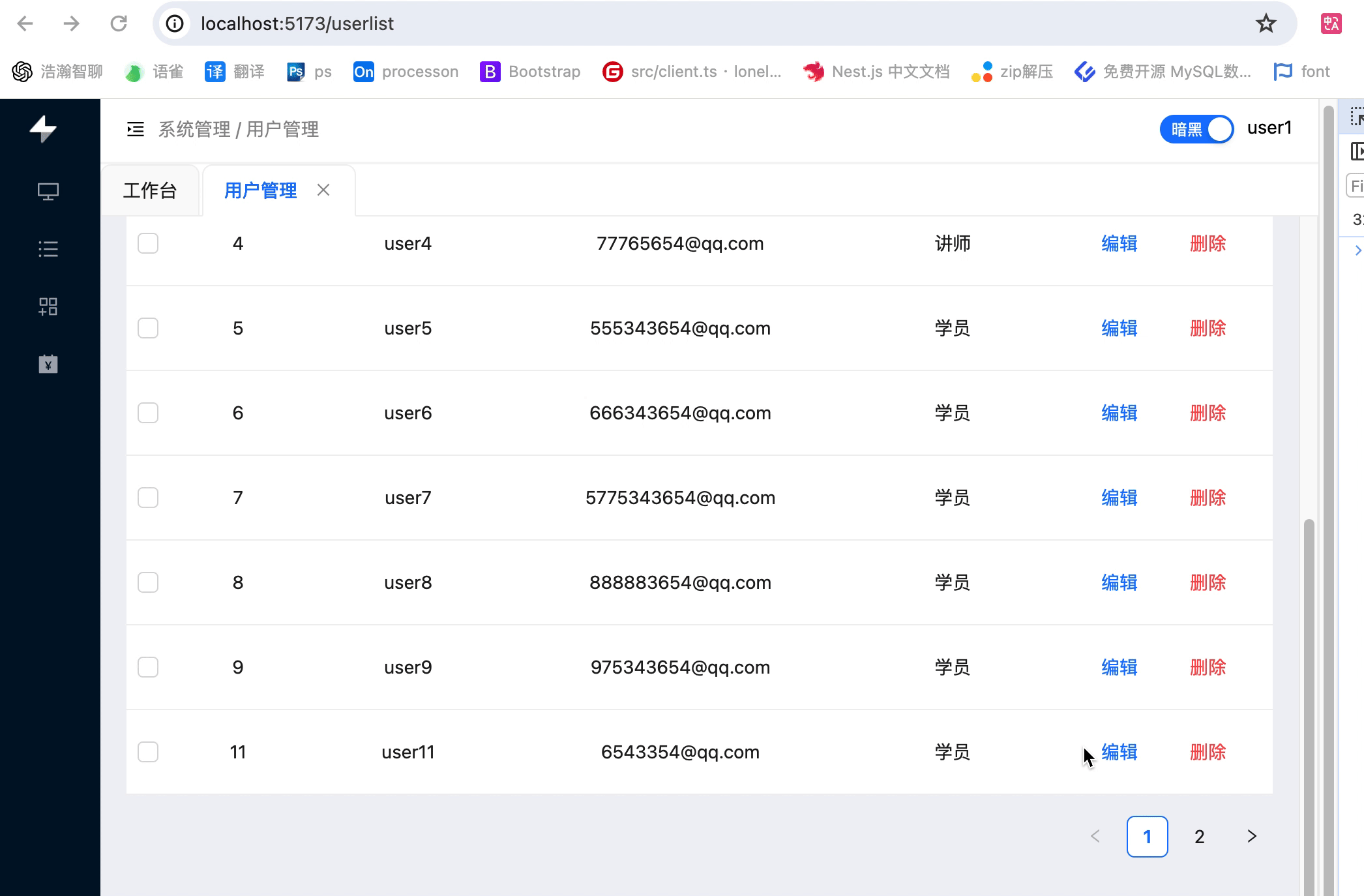The height and width of the screenshot is (896, 1364).
Task: Select the checkbox for user8 row
Action: [148, 582]
